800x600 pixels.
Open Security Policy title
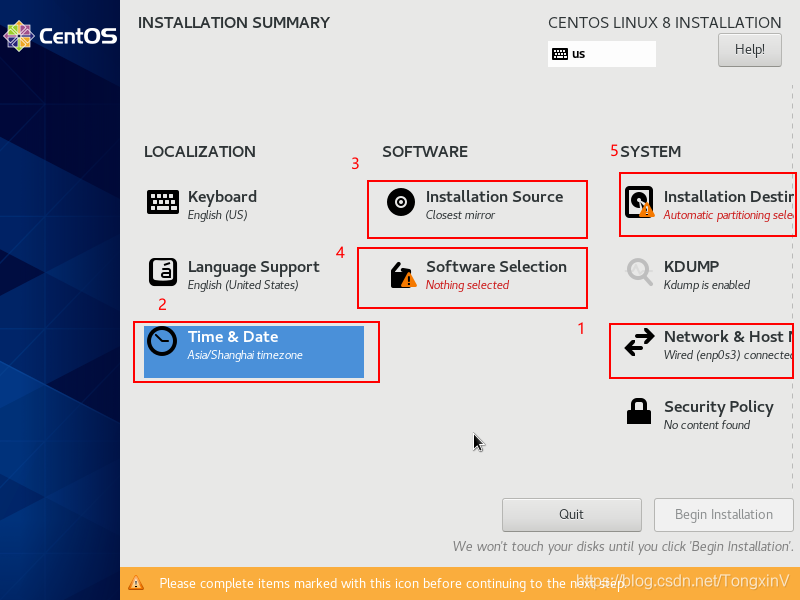719,407
